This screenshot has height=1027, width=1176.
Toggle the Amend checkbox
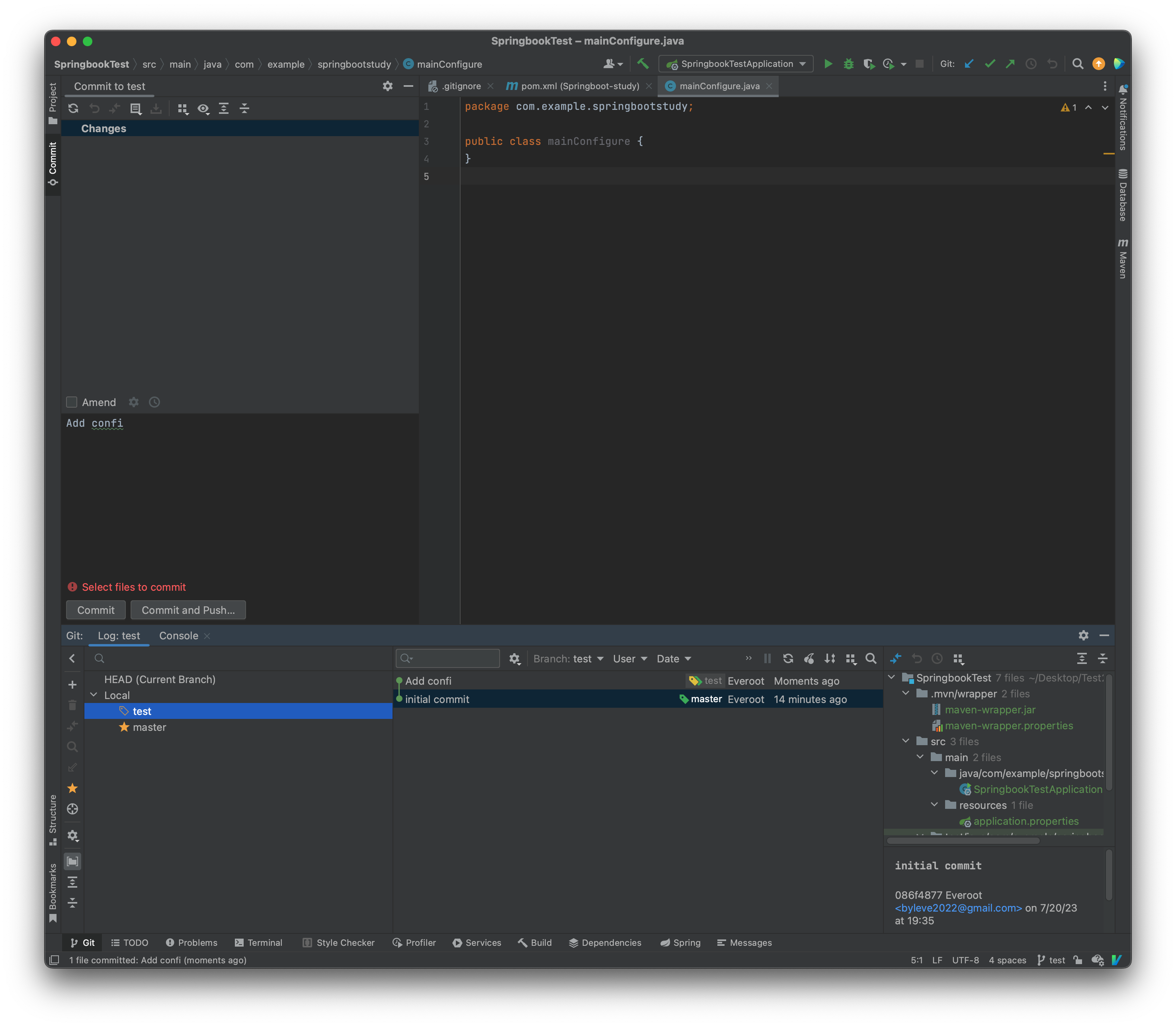tap(72, 402)
